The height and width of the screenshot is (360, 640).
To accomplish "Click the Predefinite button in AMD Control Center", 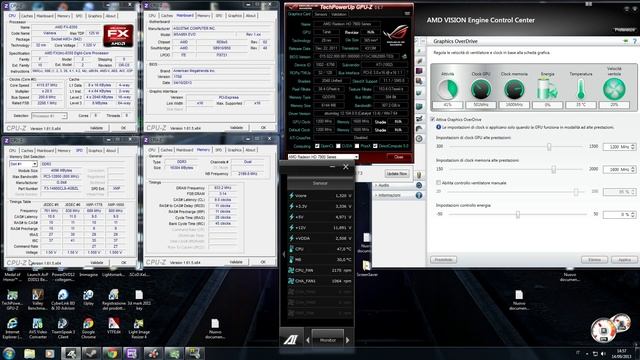I will [443, 260].
